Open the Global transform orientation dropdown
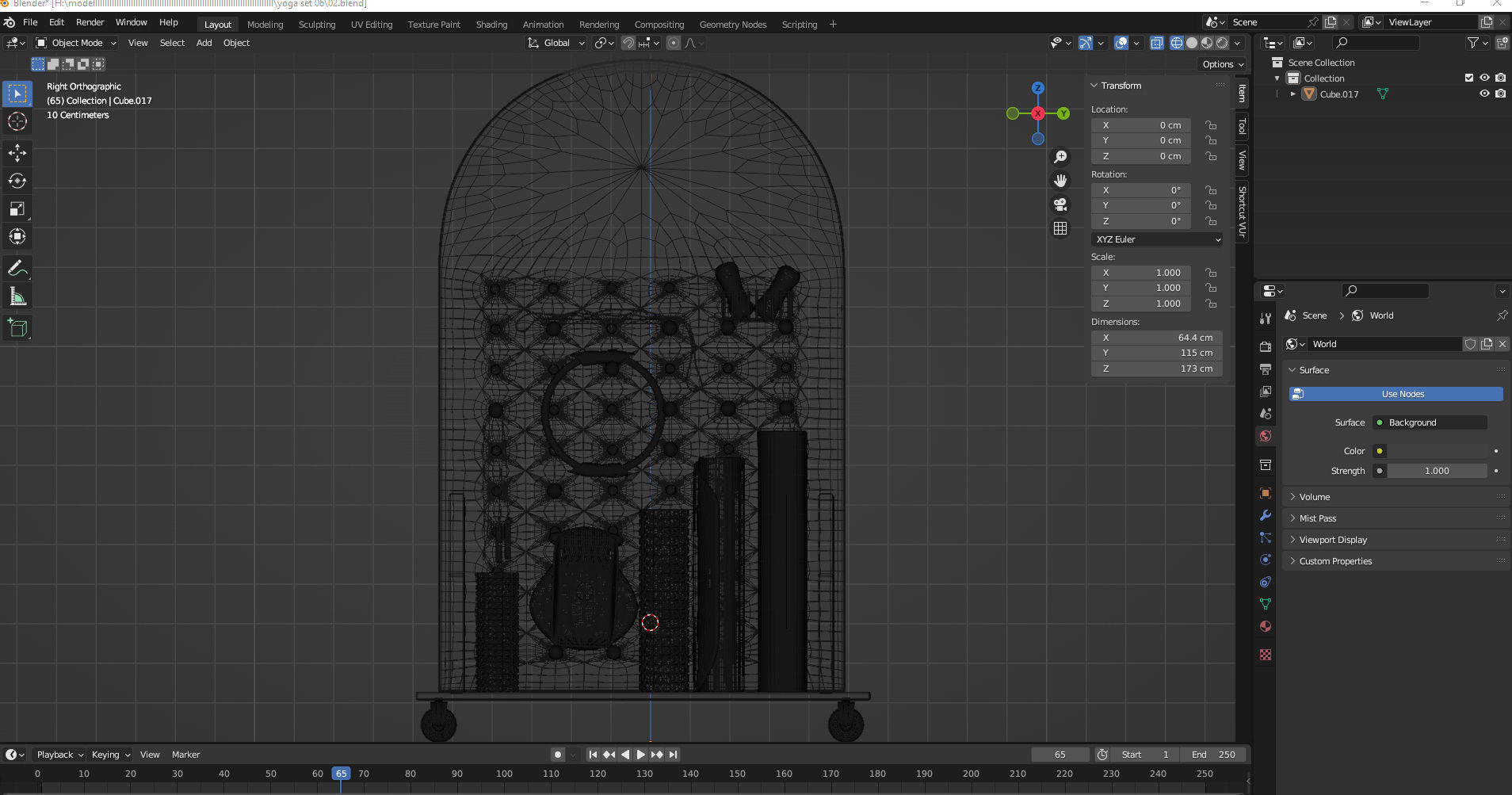The width and height of the screenshot is (1512, 795). tap(556, 43)
